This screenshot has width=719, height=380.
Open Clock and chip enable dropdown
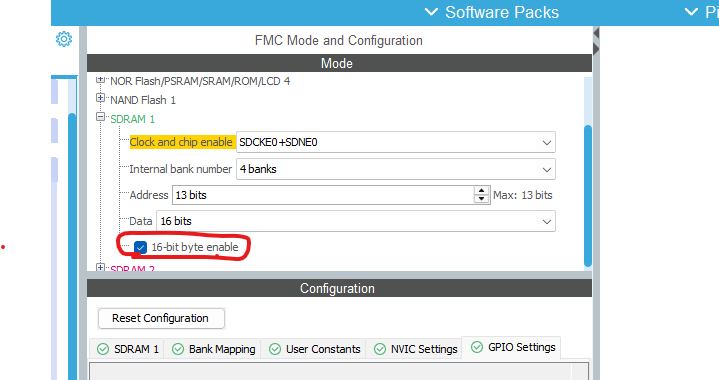[396, 142]
